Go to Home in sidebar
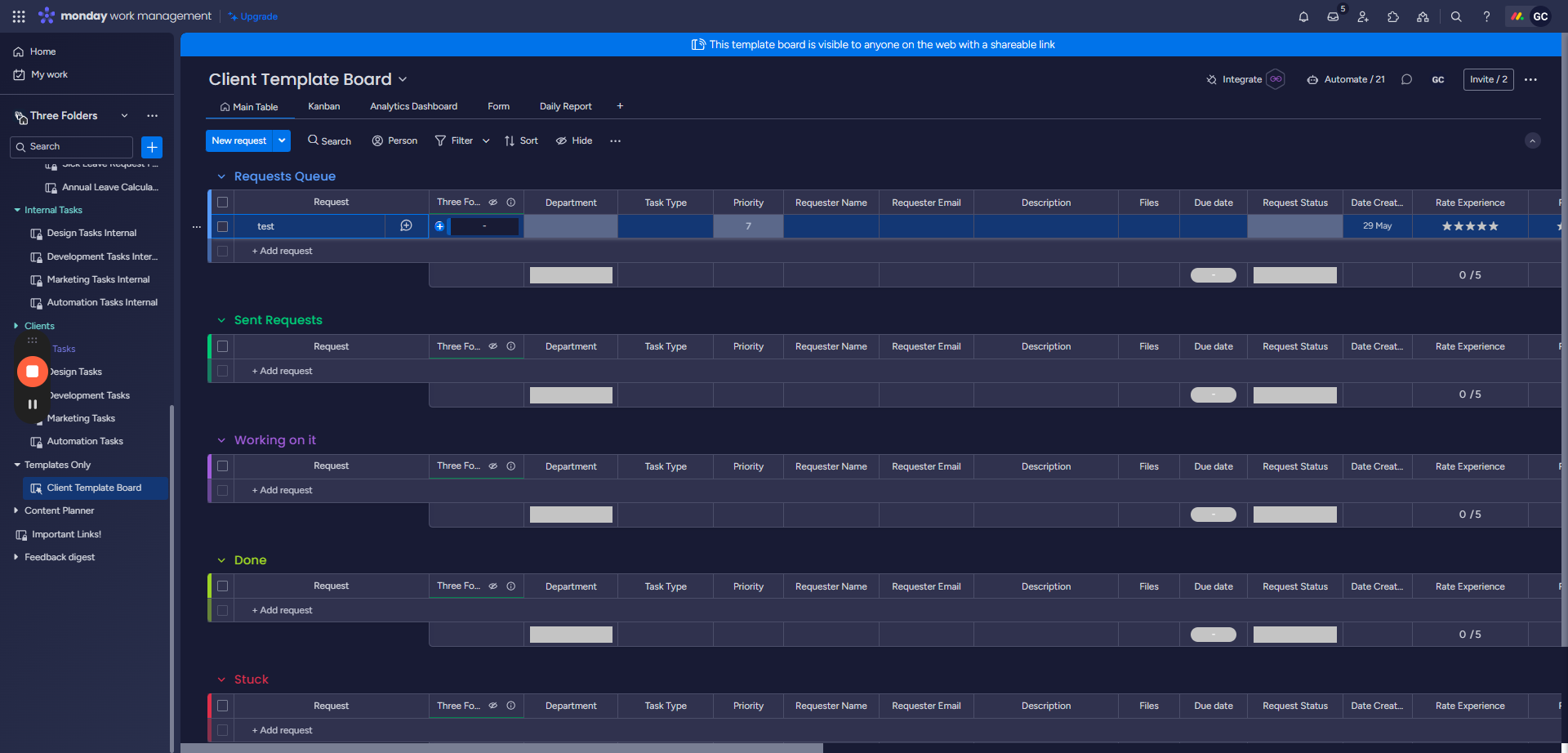 pos(35,51)
